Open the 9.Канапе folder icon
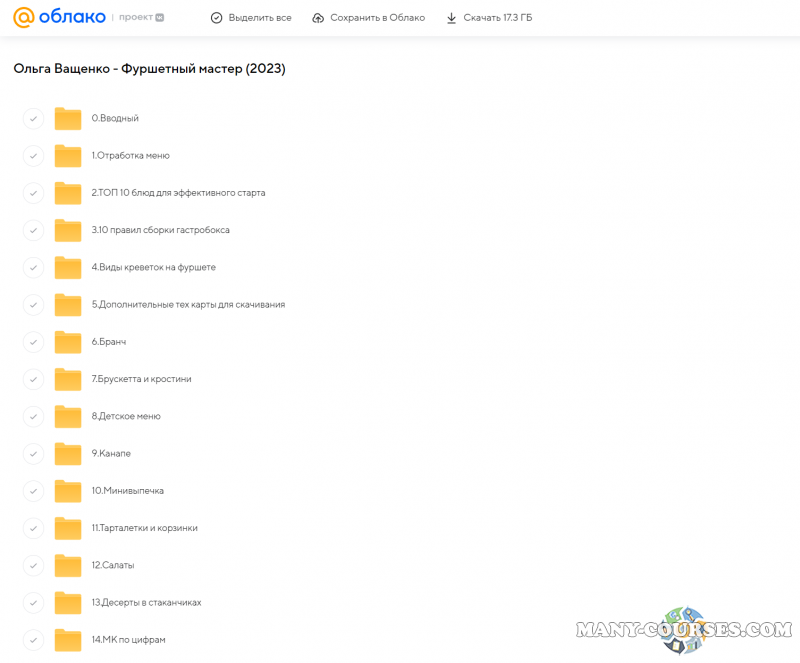The image size is (800, 663). point(68,454)
